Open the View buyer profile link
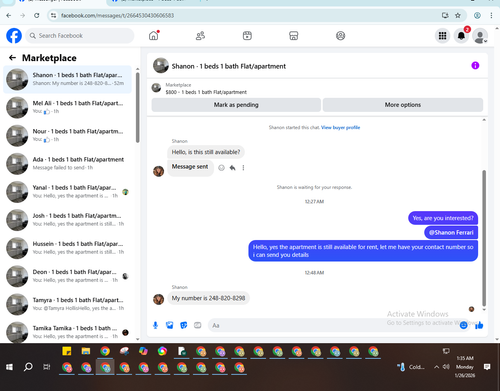This screenshot has width=500, height=391. pyautogui.click(x=340, y=127)
